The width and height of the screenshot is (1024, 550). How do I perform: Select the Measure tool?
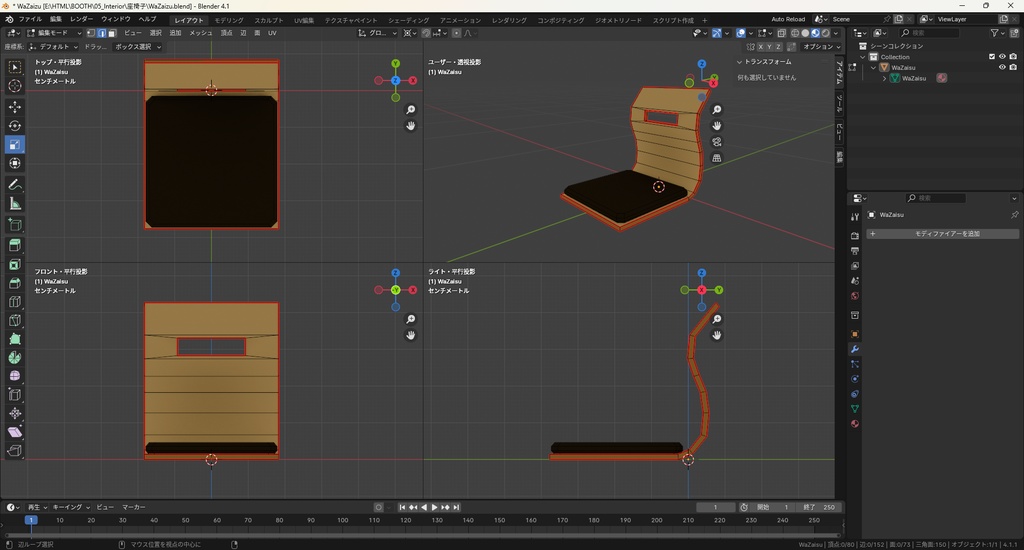pyautogui.click(x=15, y=204)
